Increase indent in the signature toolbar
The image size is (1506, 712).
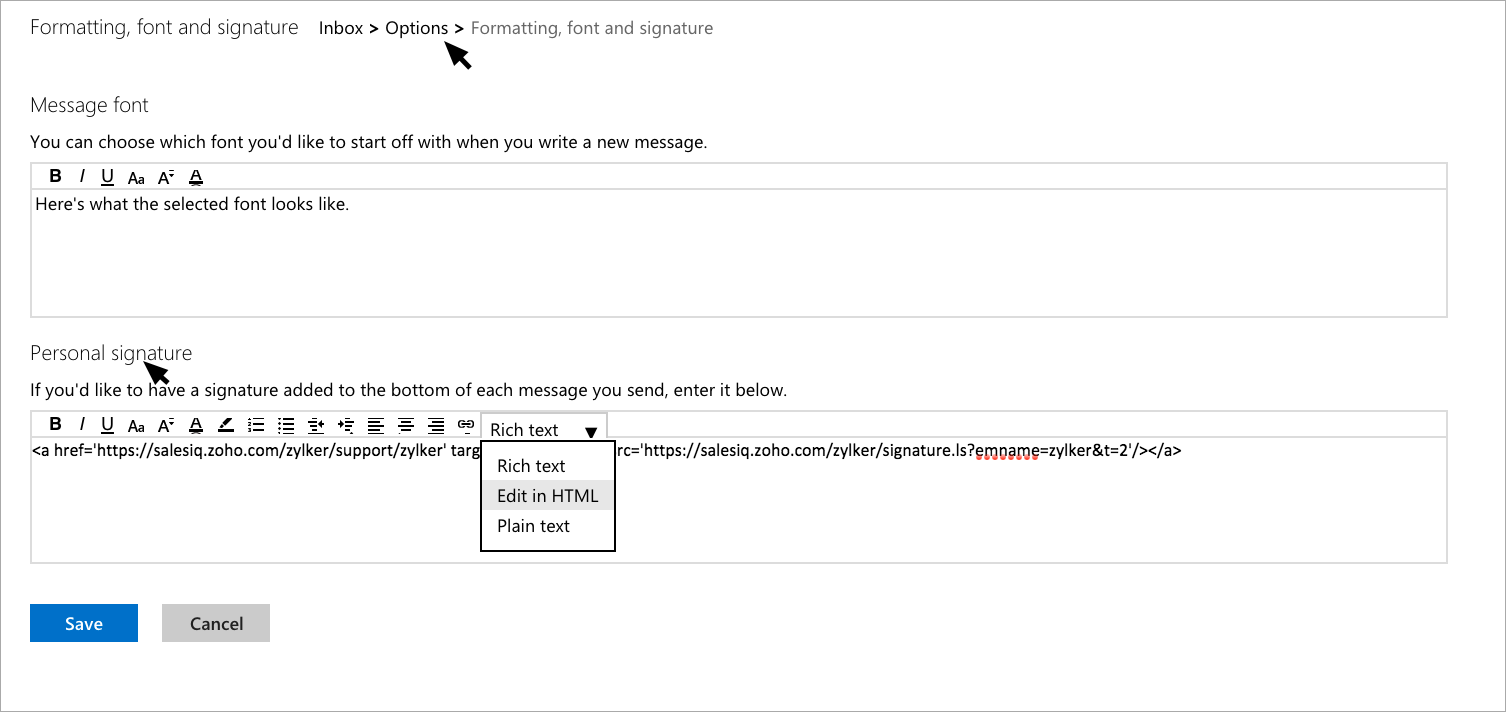point(346,425)
